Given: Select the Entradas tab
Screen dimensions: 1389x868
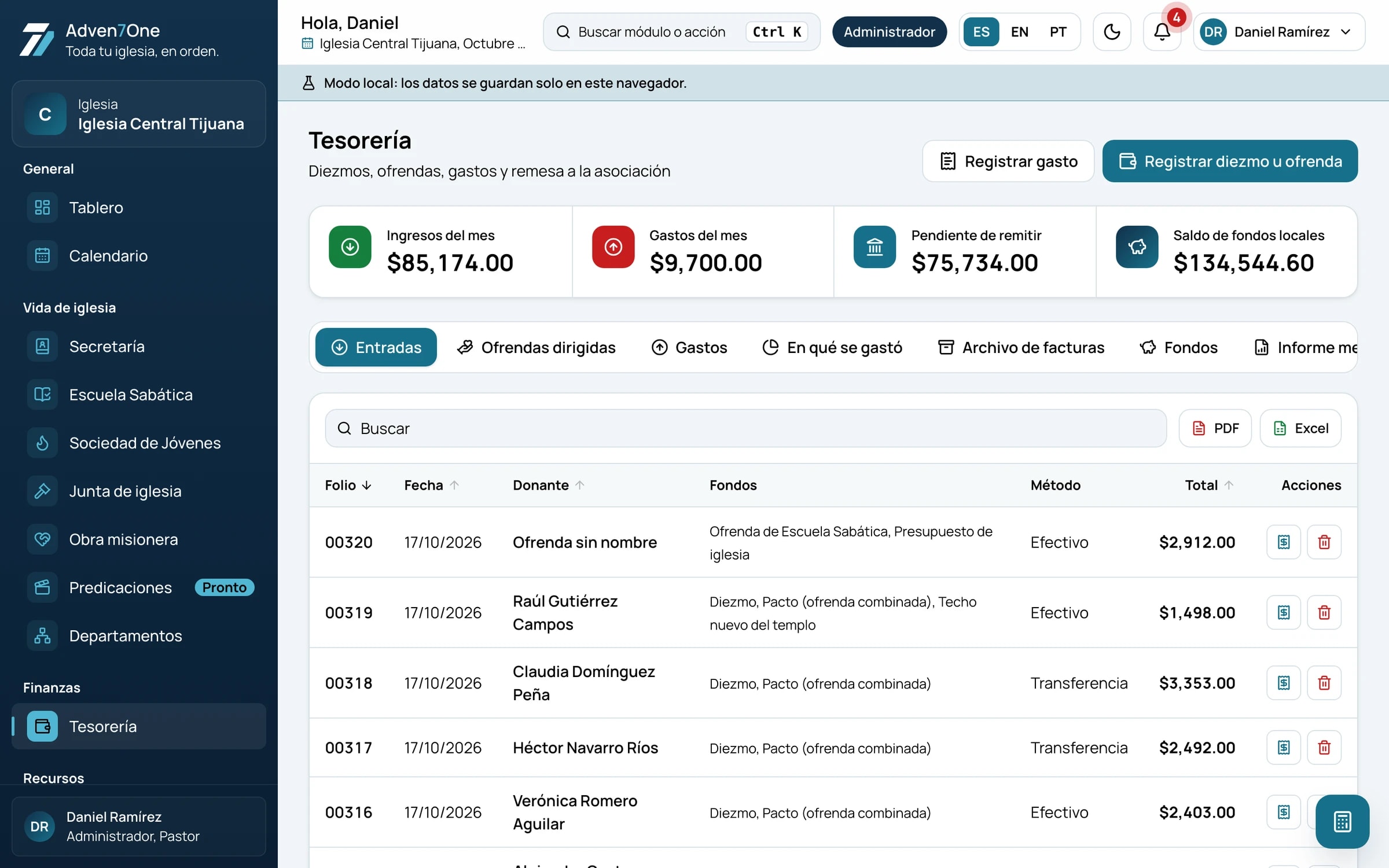Looking at the screenshot, I should [376, 347].
